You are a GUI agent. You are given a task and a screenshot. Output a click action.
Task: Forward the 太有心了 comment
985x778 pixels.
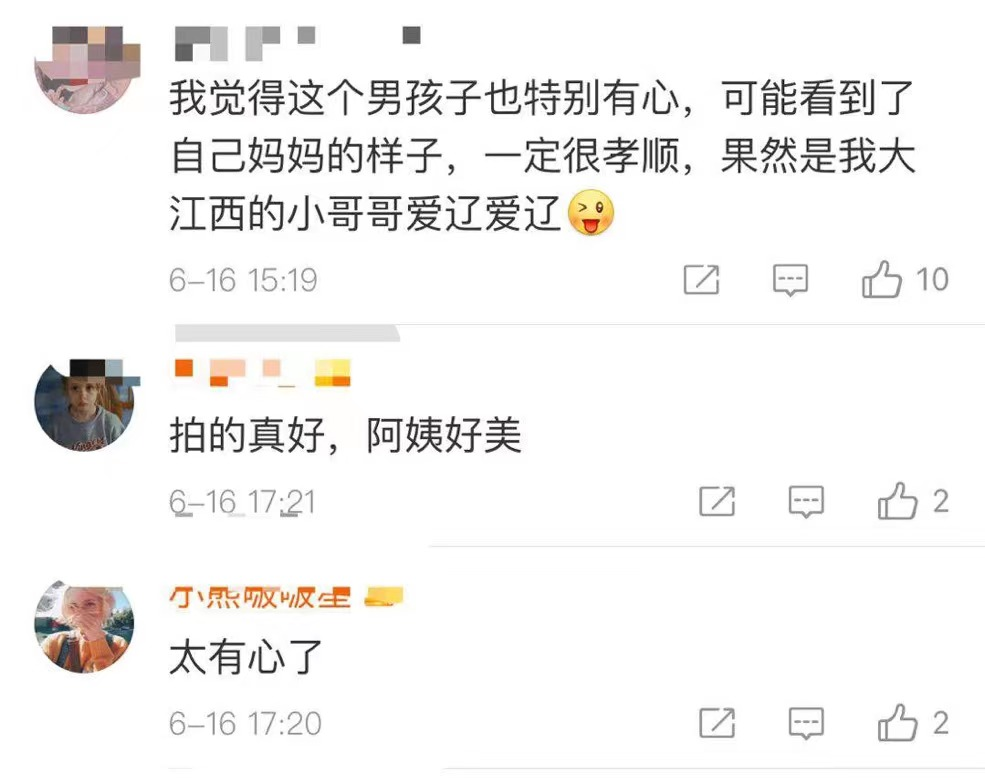tap(717, 723)
